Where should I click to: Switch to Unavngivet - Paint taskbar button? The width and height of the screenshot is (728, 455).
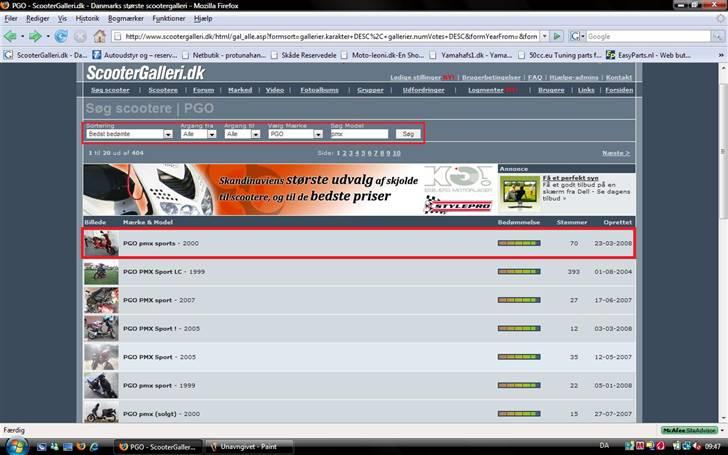pos(249,447)
